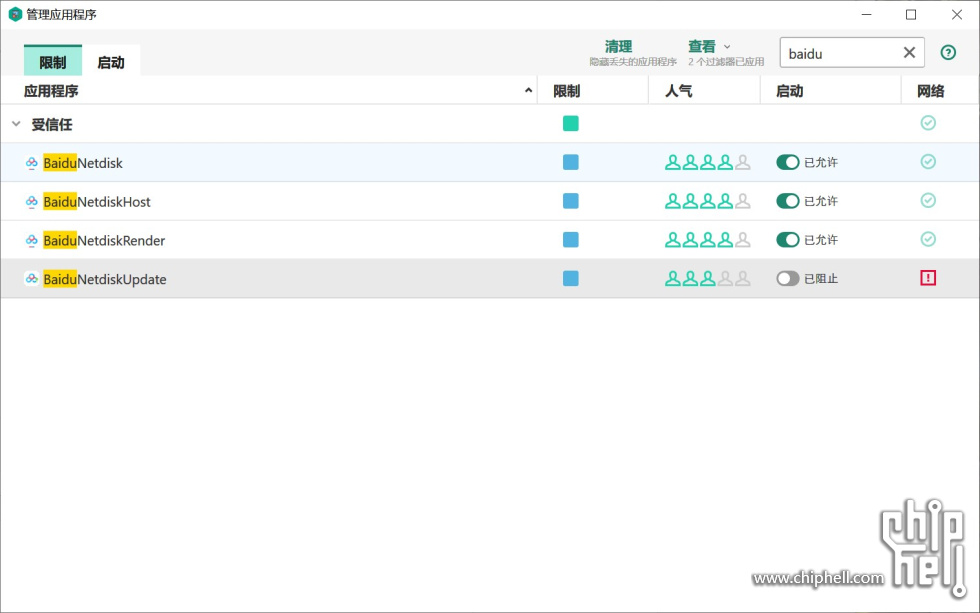The height and width of the screenshot is (613, 980).
Task: Clear the baidu search text
Action: (x=909, y=52)
